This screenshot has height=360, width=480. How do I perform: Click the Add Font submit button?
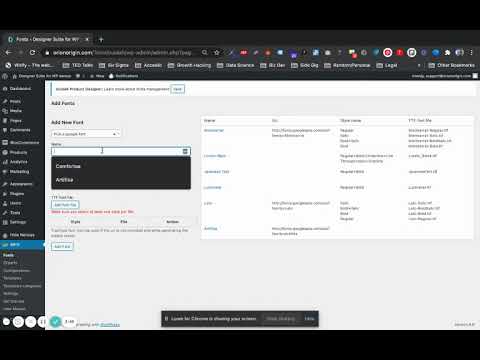pos(62,247)
